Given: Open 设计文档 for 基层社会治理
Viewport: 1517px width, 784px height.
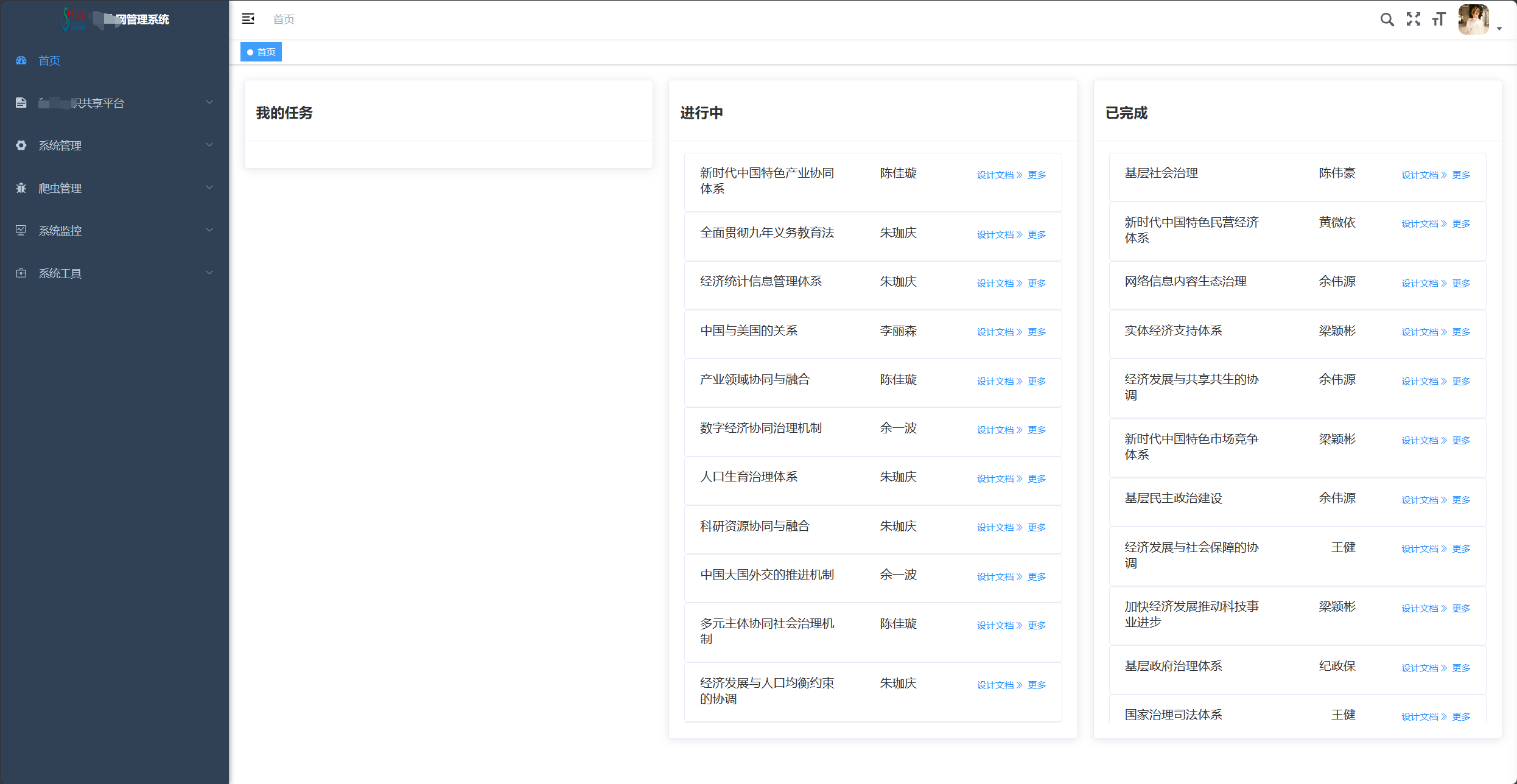Looking at the screenshot, I should pos(1424,175).
